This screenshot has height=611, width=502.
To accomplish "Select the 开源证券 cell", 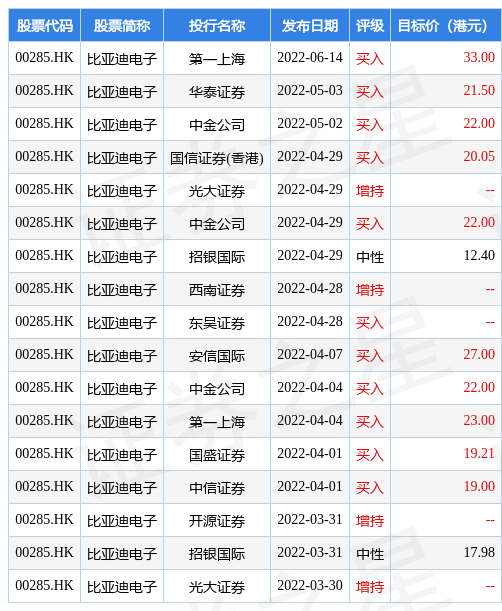I will tap(217, 521).
